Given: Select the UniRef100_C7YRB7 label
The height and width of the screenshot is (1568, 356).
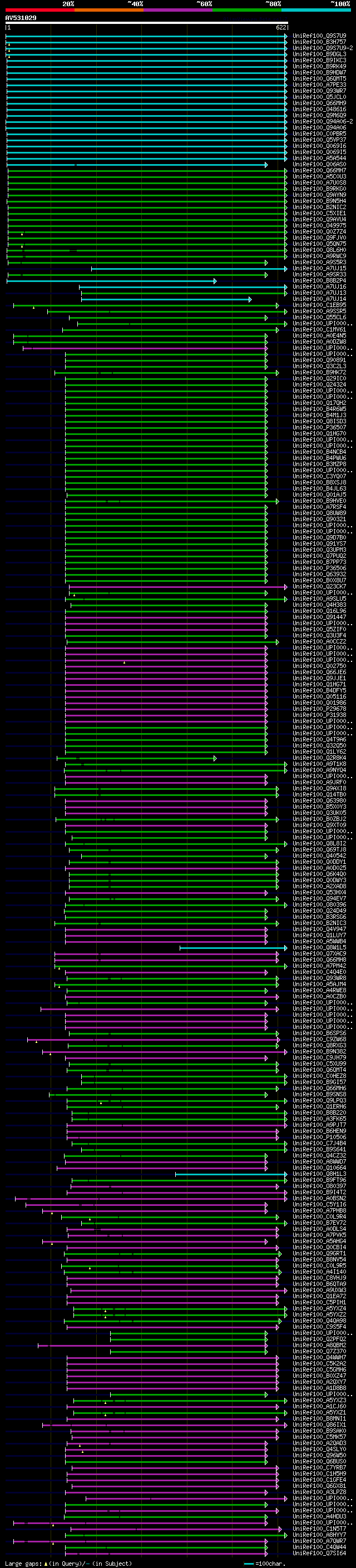Looking at the screenshot, I should pyautogui.click(x=319, y=1467).
